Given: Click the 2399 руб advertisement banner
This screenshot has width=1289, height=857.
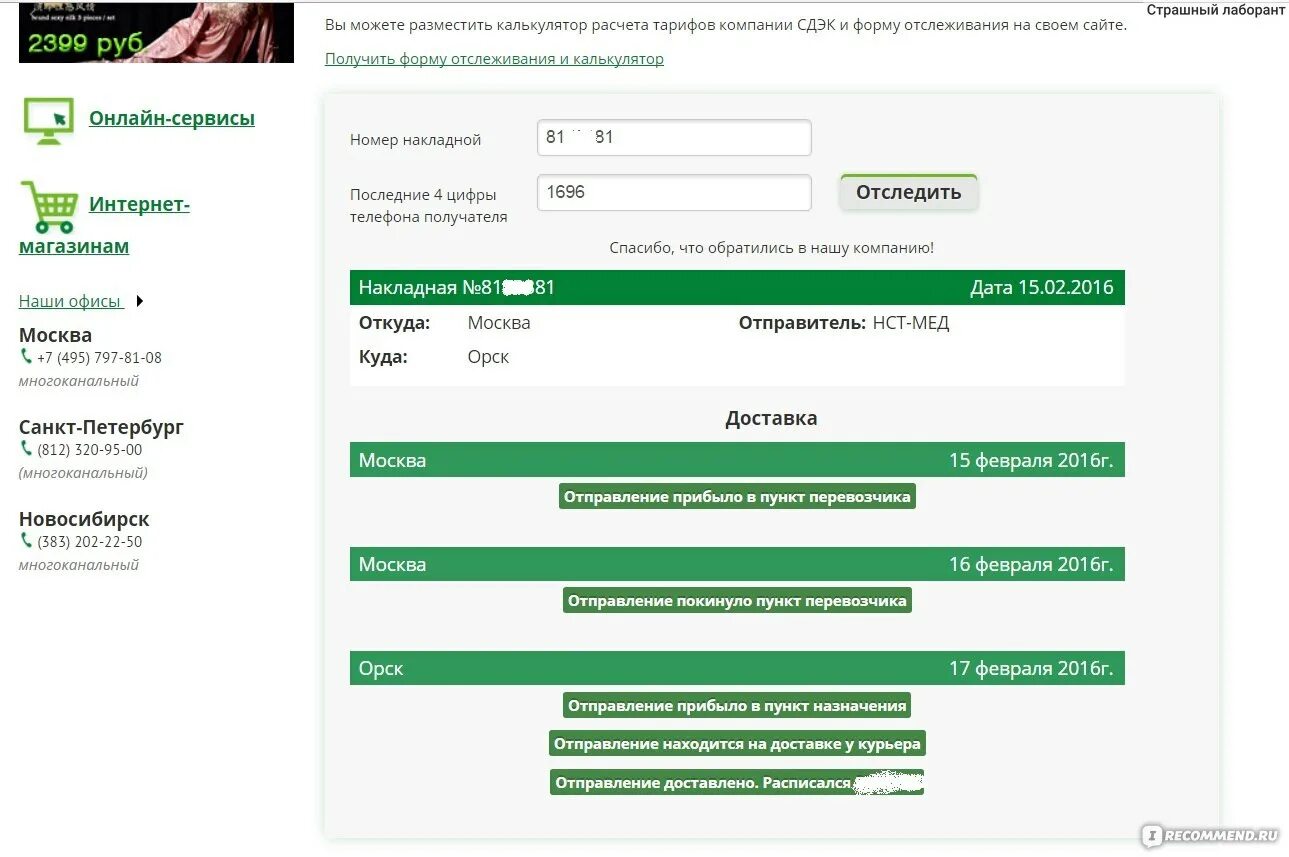Looking at the screenshot, I should coord(156,32).
